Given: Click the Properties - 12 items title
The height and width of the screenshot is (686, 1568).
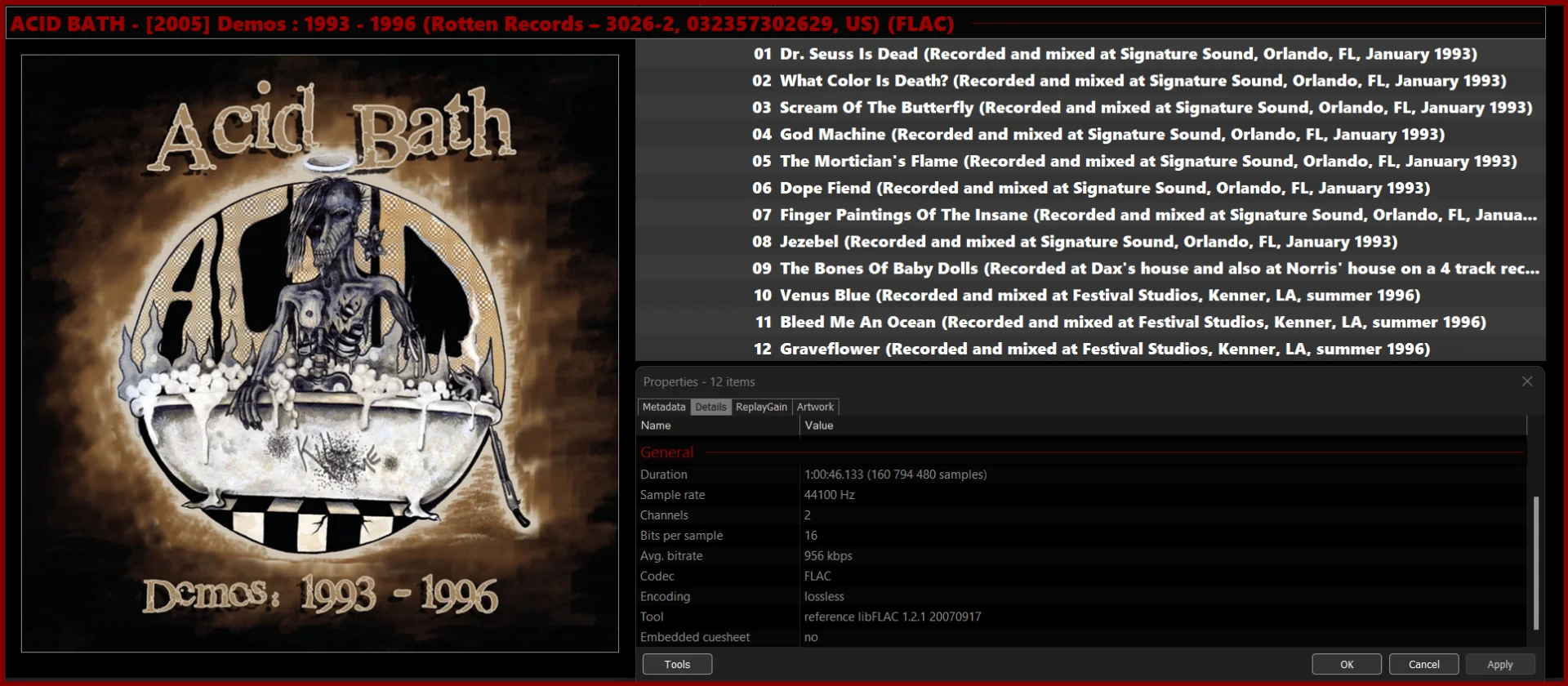Looking at the screenshot, I should 699,382.
